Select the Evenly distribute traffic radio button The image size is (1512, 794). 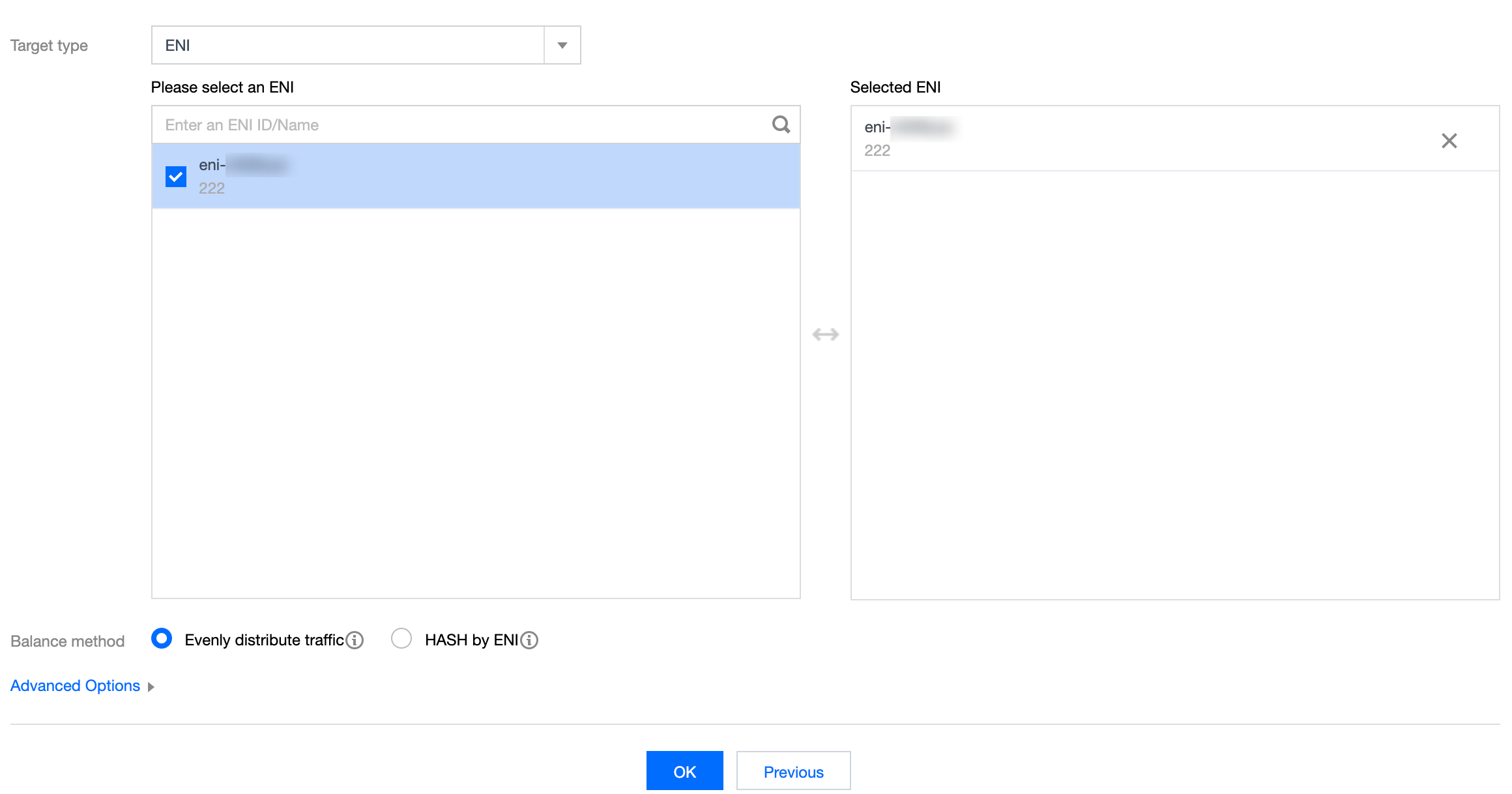[x=162, y=639]
